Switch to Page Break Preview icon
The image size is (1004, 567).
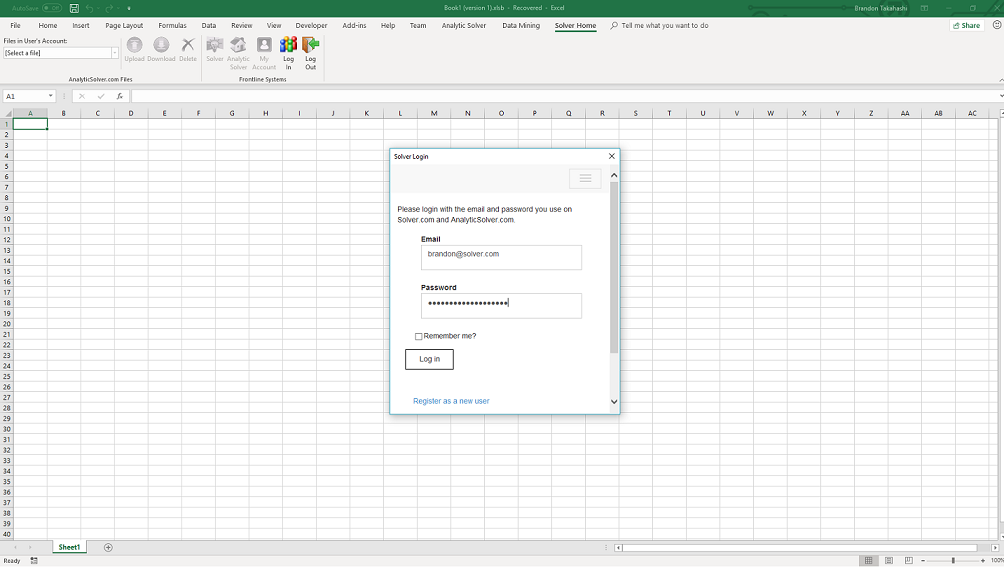[909, 561]
